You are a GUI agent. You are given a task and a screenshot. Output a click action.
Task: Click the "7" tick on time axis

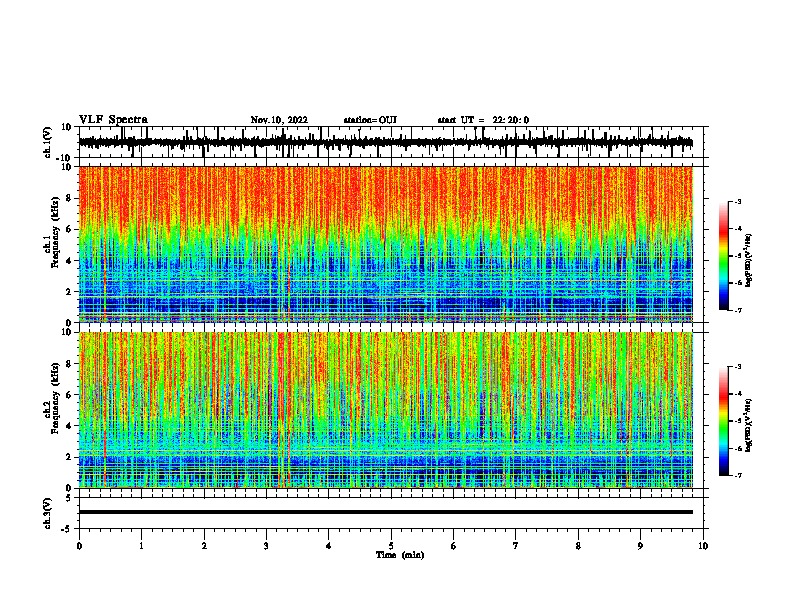point(516,546)
